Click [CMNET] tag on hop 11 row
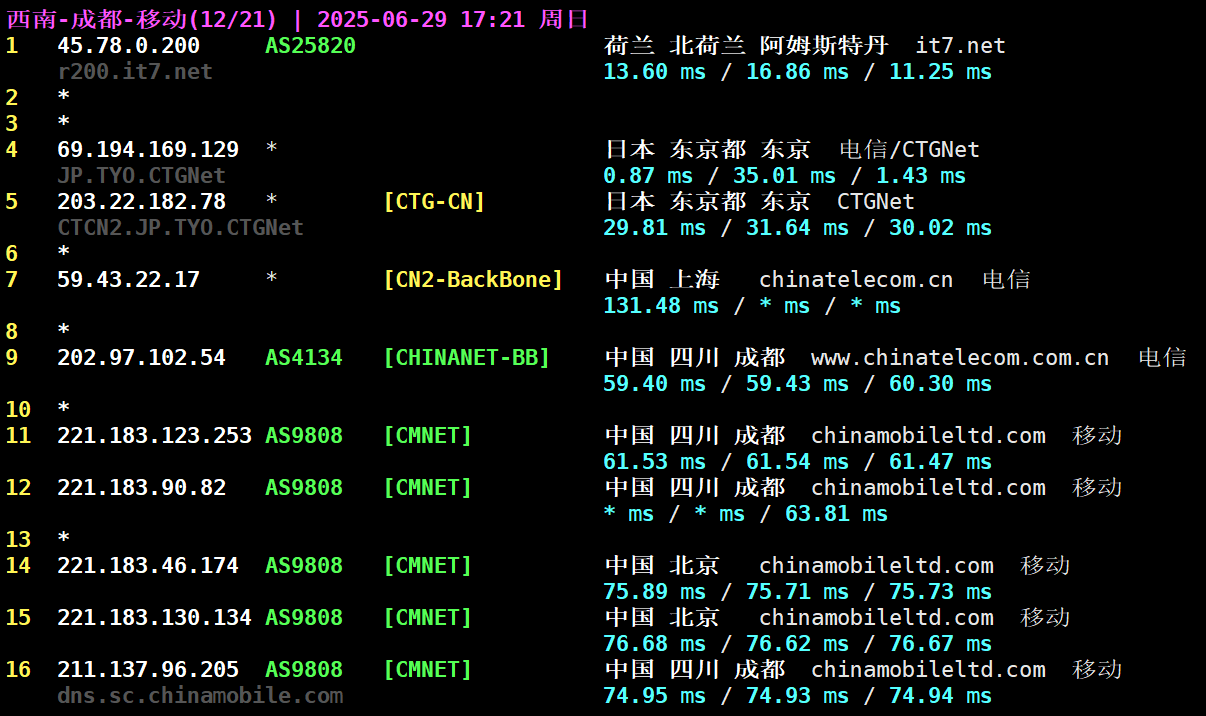Screen dimensions: 1206x716 click(x=427, y=436)
